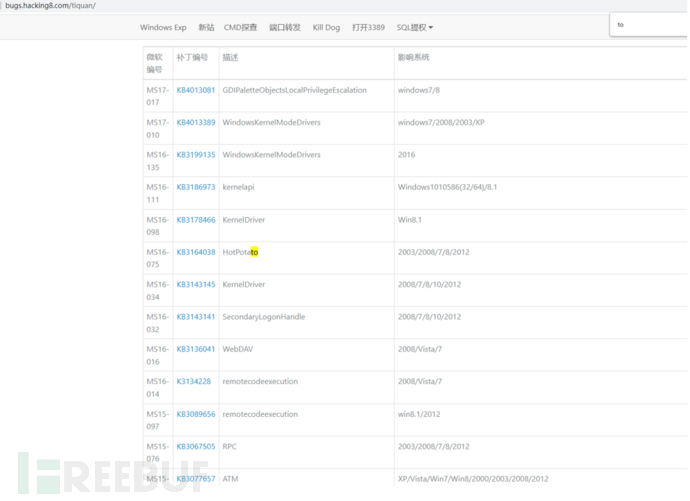
Task: Select the WebDAV description
Action: [238, 349]
